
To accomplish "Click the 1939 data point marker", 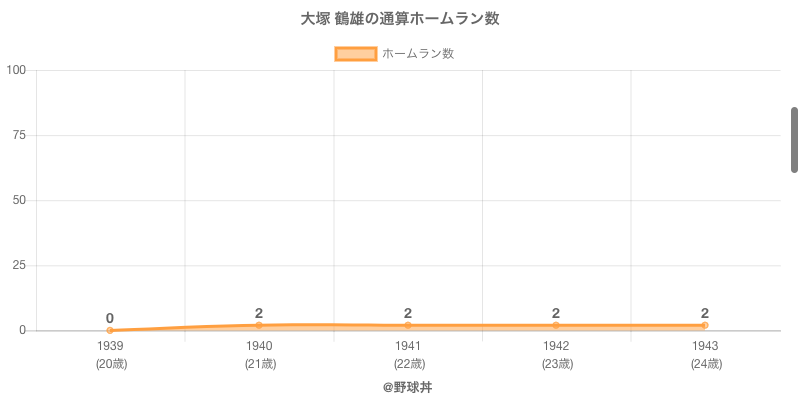I will (x=110, y=330).
